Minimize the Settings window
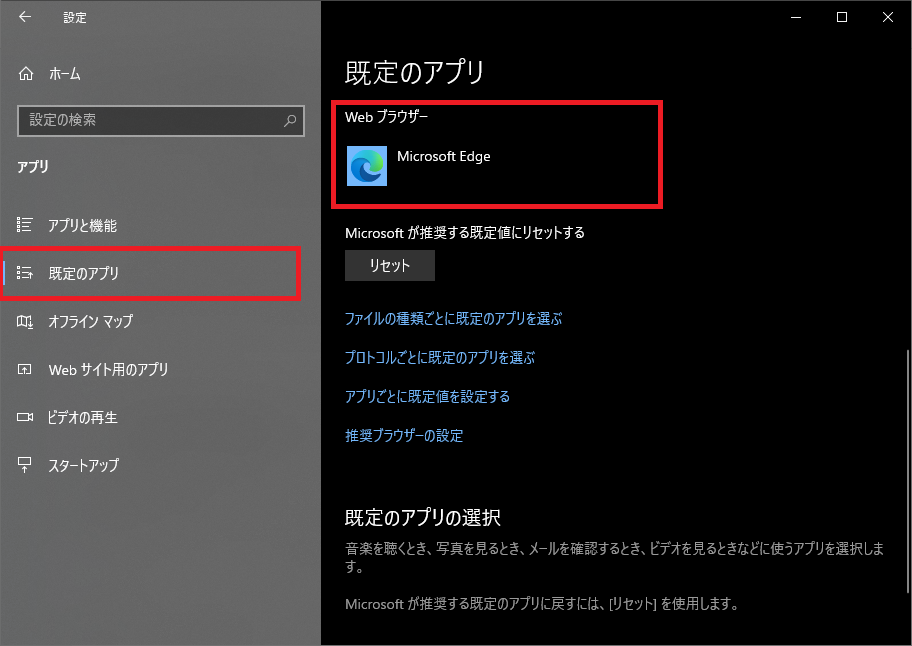The height and width of the screenshot is (646, 912). (x=796, y=17)
